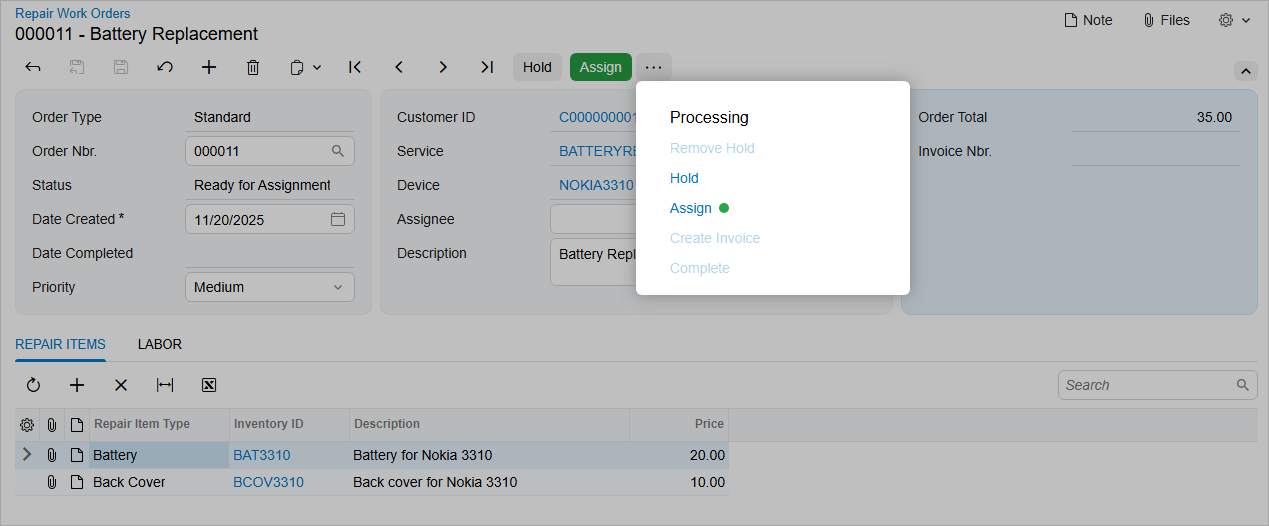
Task: Click the Fit to Screen columns icon
Action: [x=165, y=385]
